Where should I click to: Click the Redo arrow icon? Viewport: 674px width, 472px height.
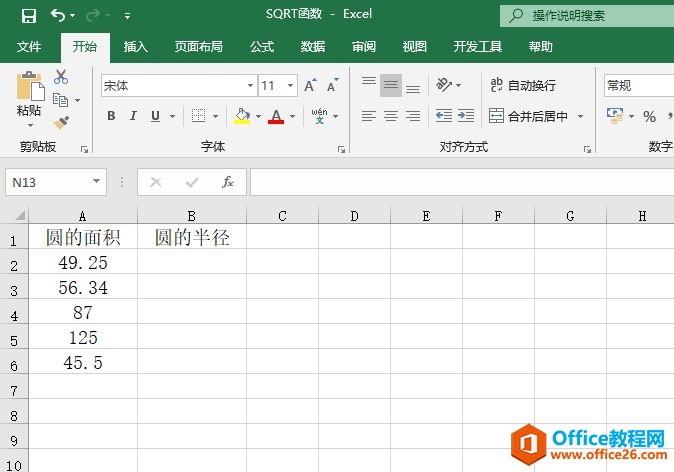93,15
